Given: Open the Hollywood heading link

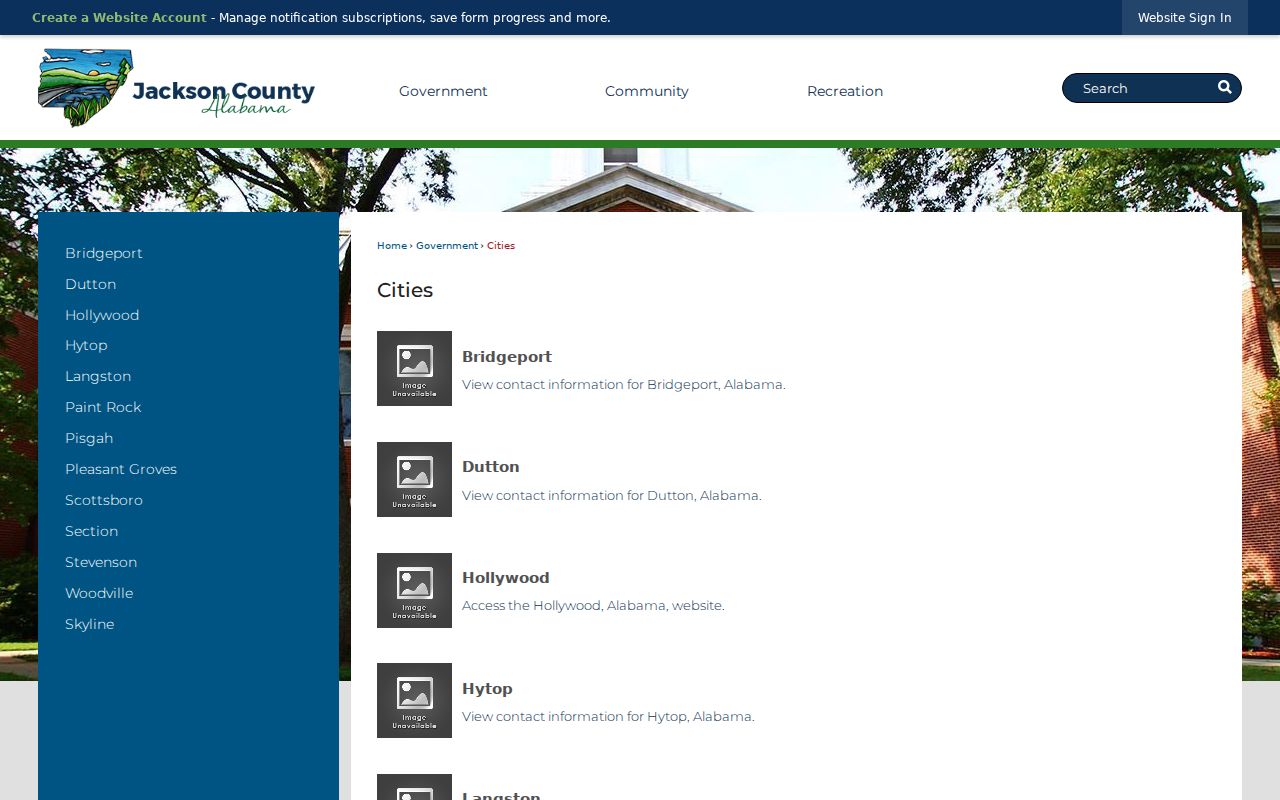Looking at the screenshot, I should click(x=506, y=578).
